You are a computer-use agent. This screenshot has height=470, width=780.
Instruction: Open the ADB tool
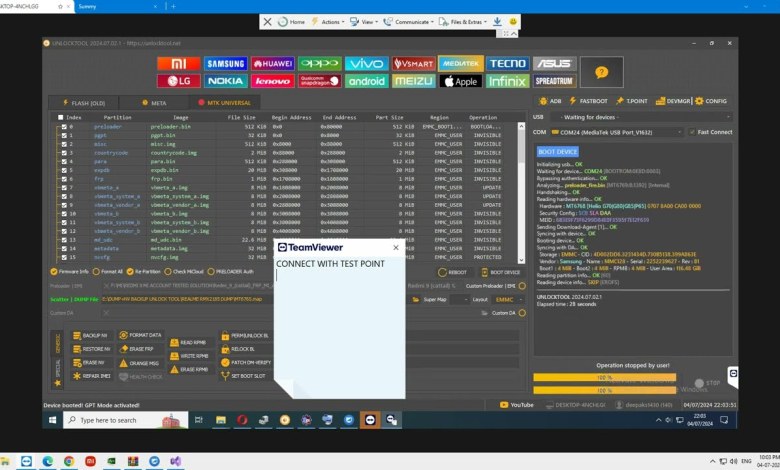550,101
